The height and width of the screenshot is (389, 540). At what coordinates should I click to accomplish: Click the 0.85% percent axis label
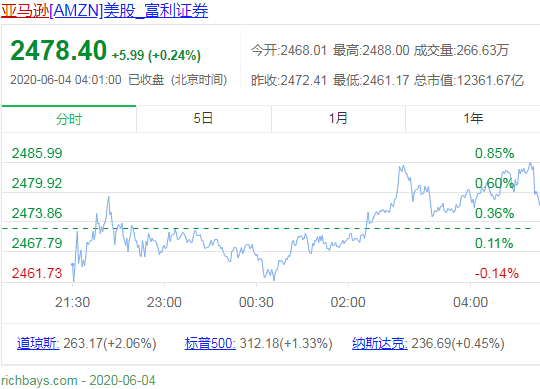pyautogui.click(x=495, y=153)
